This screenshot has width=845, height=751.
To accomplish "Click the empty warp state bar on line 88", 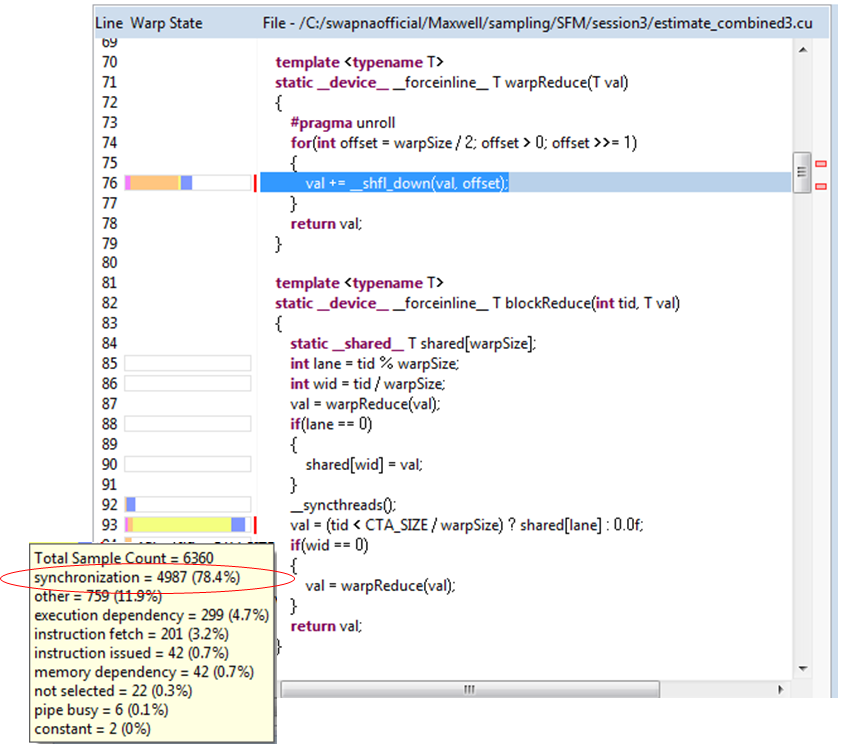I will [x=188, y=424].
